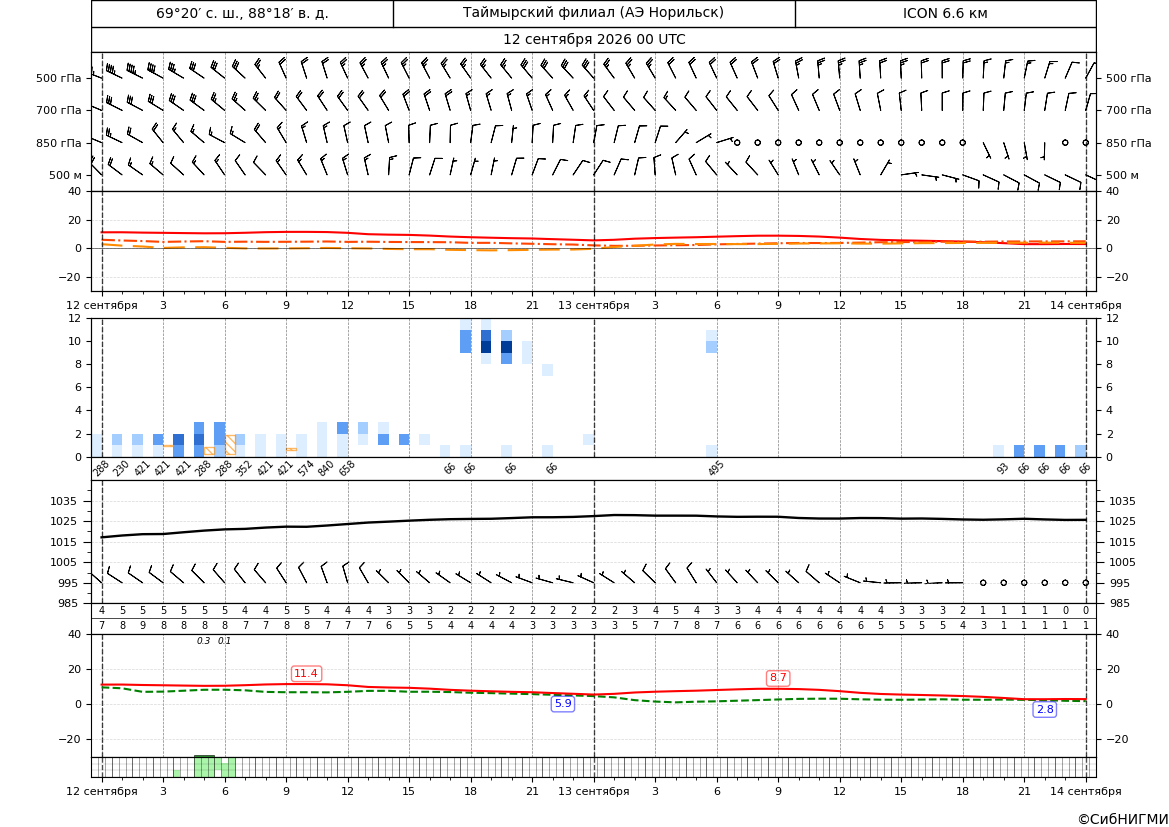Click the date title 12 сентября 2026 00 UTC

[594, 40]
